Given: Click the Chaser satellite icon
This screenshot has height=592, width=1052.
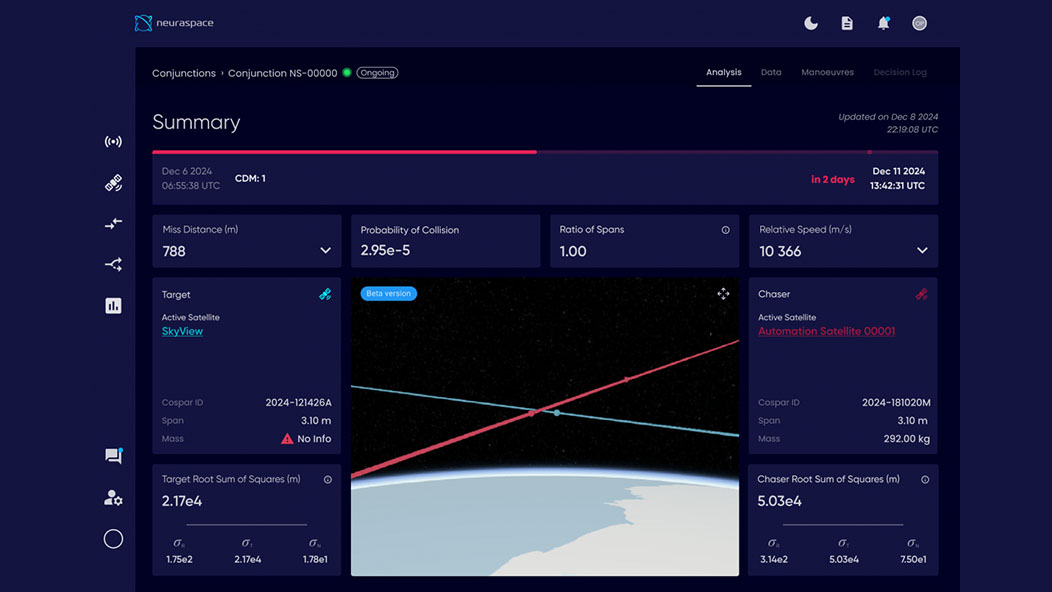Looking at the screenshot, I should [x=922, y=294].
